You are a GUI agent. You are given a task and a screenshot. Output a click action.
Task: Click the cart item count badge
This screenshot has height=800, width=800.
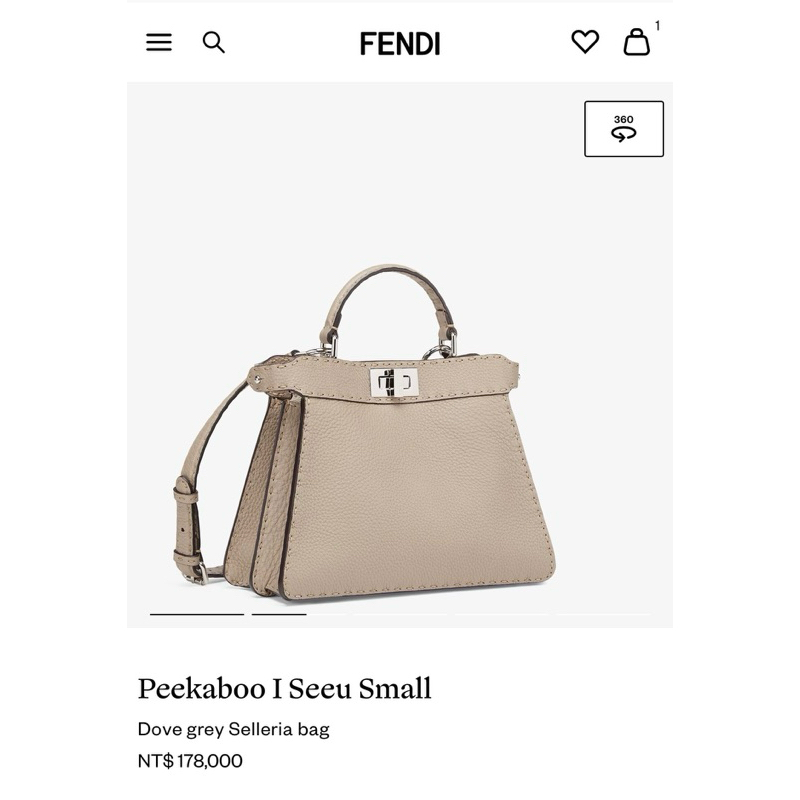657,26
